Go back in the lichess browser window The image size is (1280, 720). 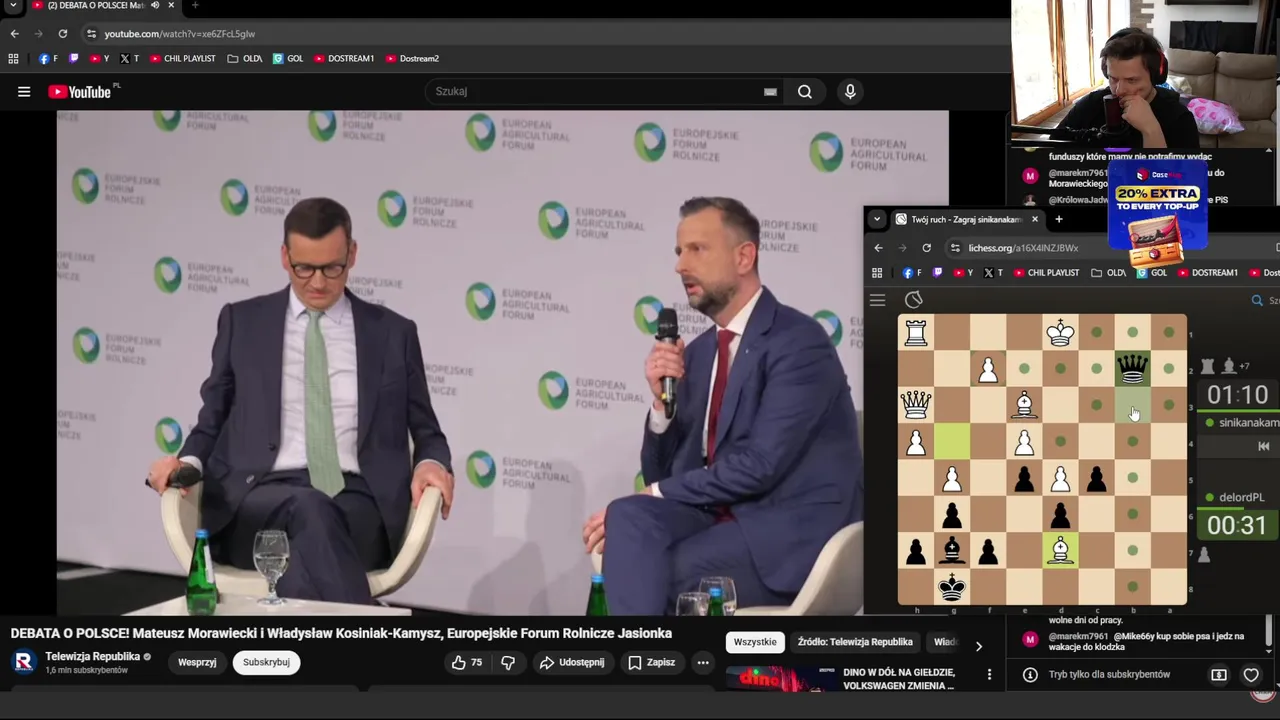click(878, 248)
